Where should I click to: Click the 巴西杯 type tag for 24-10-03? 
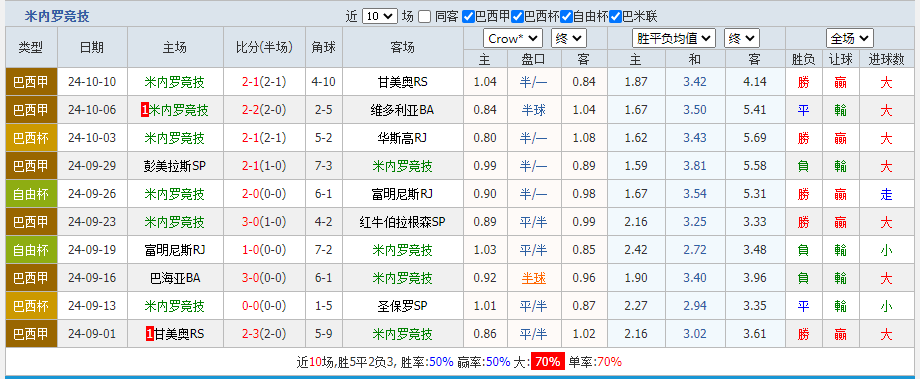pyautogui.click(x=32, y=138)
